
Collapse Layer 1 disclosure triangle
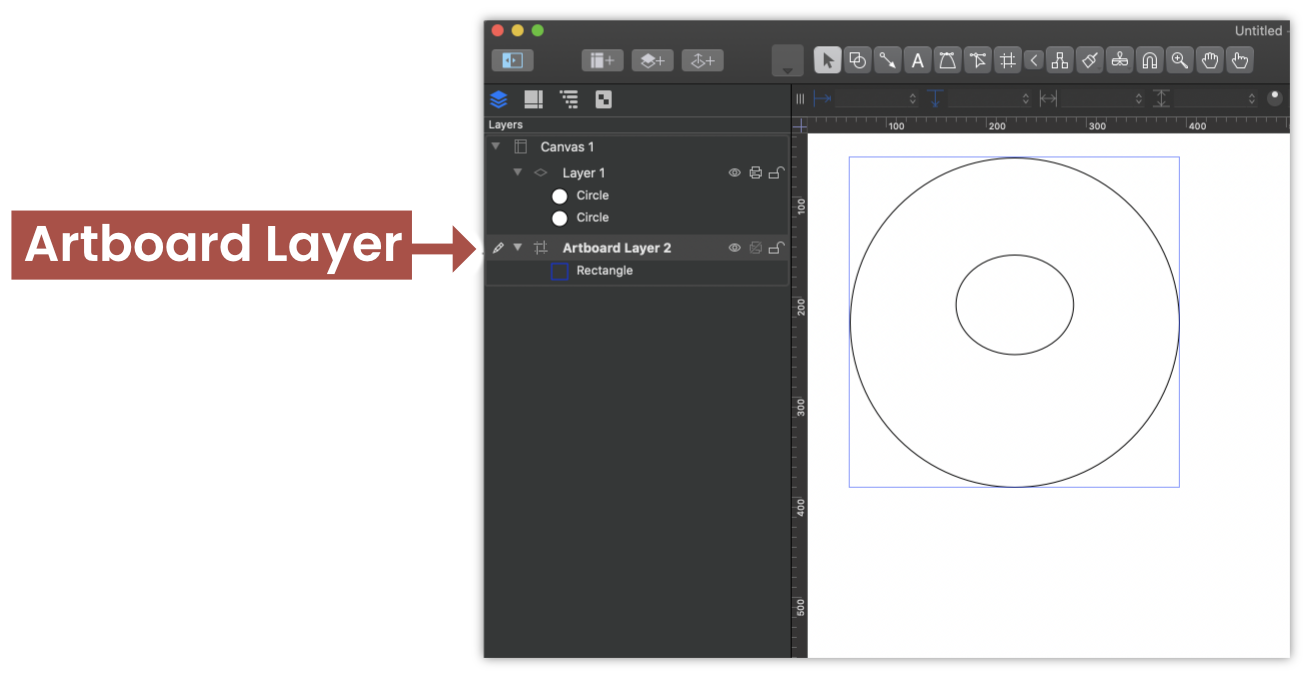tap(518, 173)
